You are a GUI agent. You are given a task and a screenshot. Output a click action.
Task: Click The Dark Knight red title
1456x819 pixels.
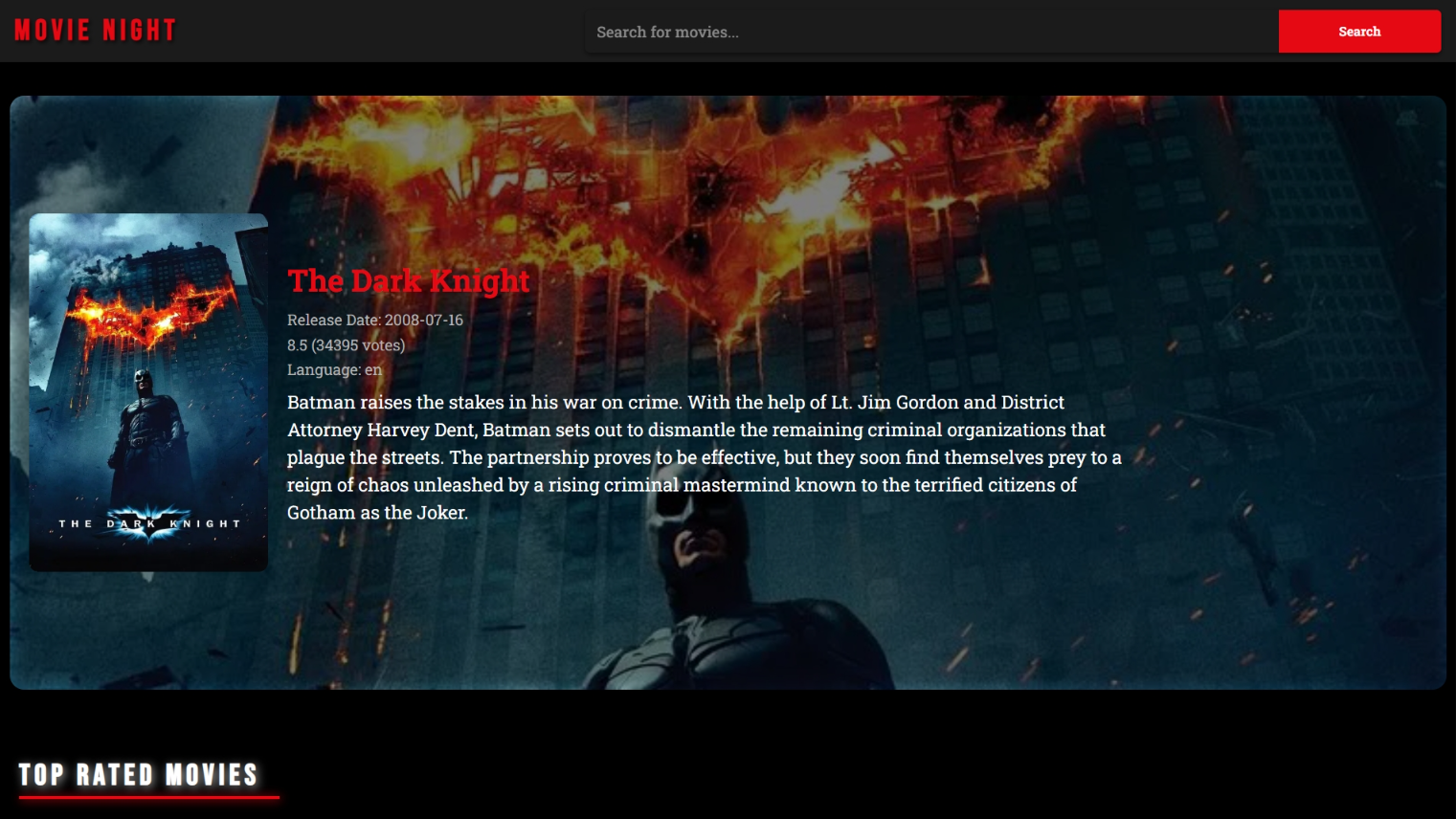tap(408, 280)
